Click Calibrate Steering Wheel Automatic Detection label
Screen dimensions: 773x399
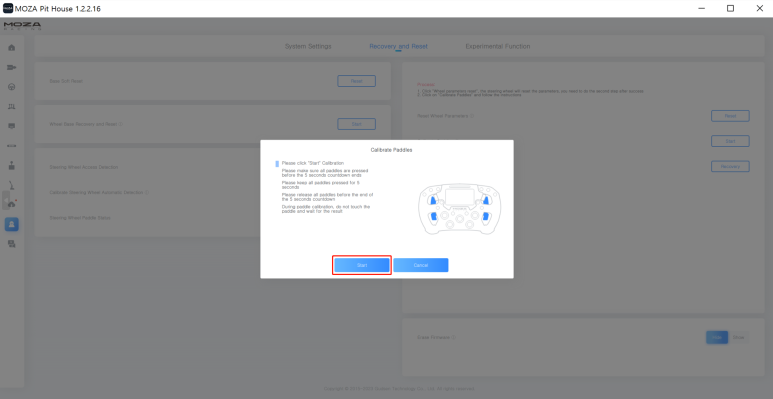(96, 192)
